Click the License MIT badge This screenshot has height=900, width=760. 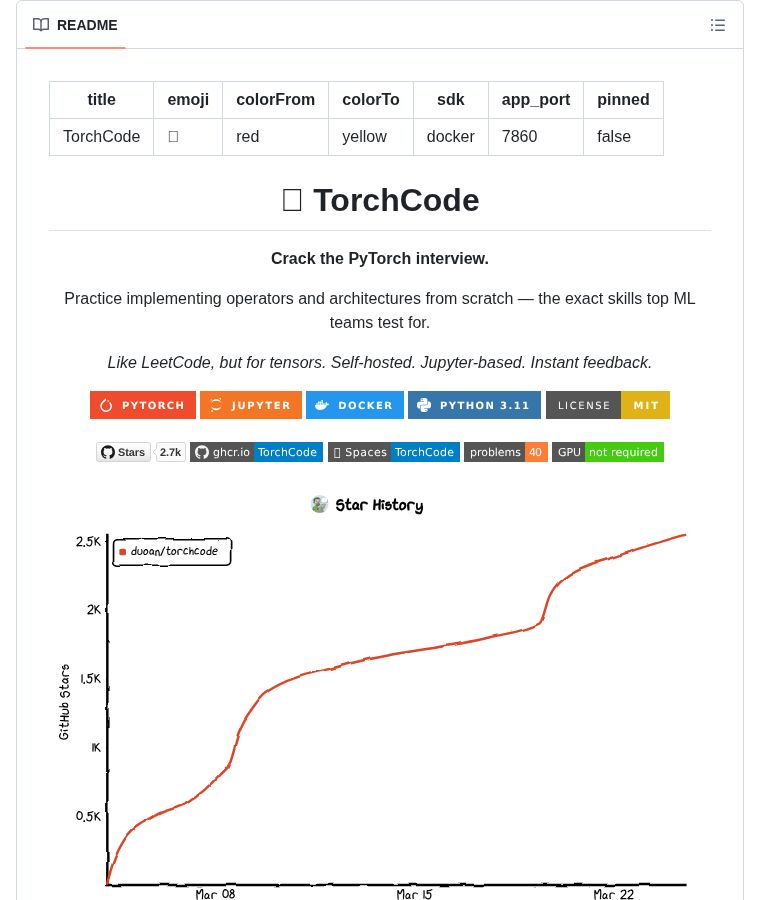[x=608, y=405]
